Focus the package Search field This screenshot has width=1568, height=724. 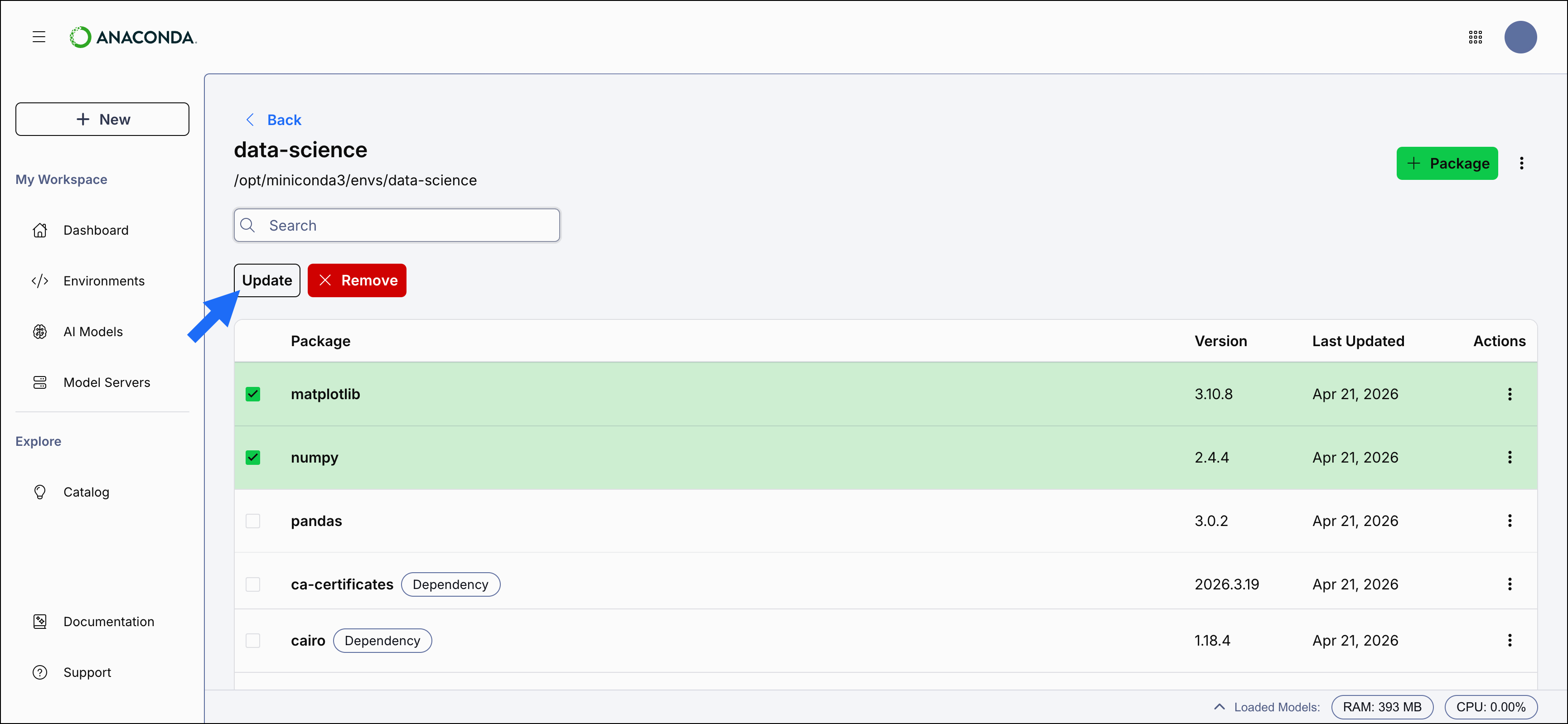[x=397, y=225]
